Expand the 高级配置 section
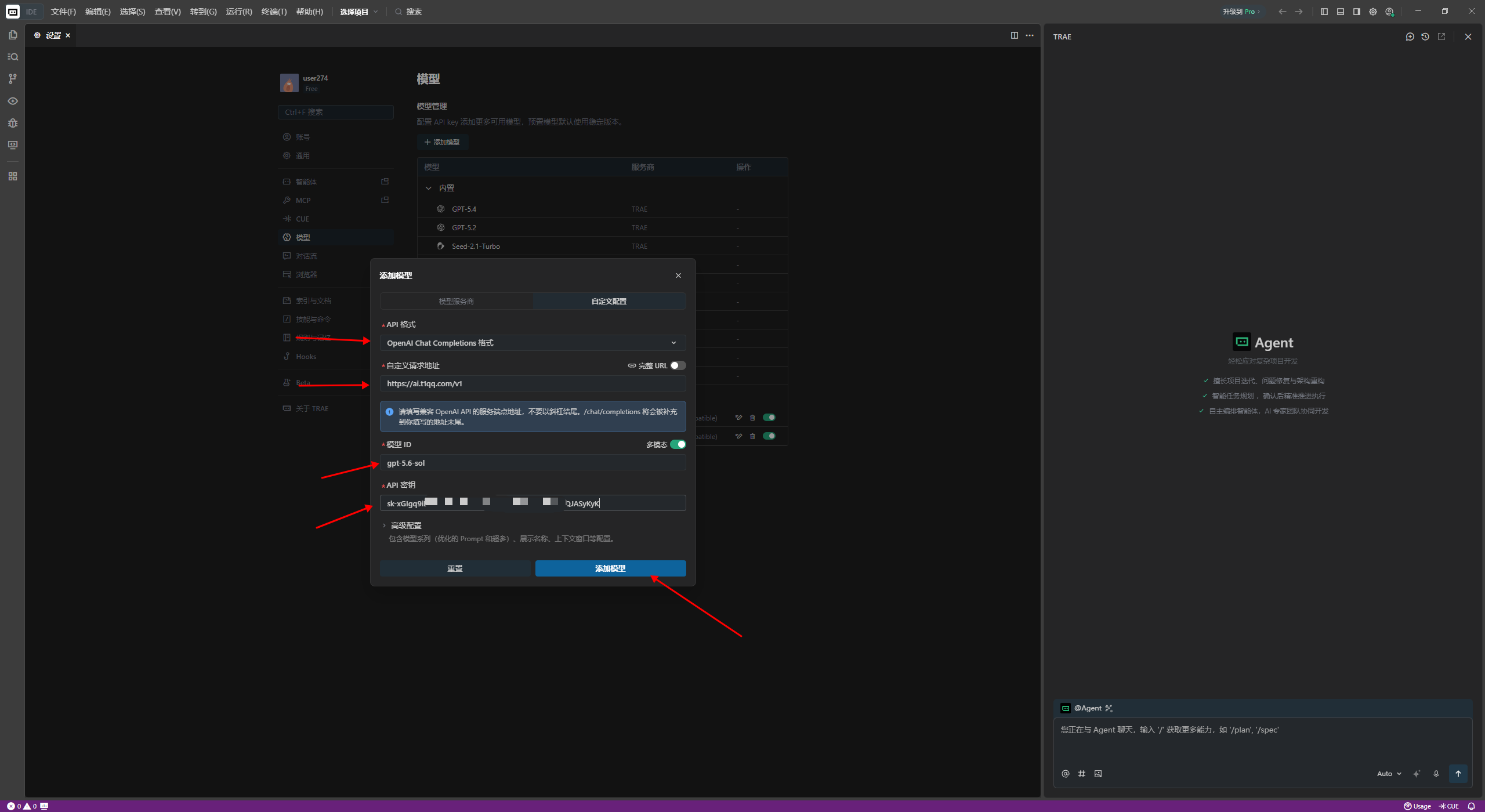Screen dimensions: 1485x812 [402, 525]
